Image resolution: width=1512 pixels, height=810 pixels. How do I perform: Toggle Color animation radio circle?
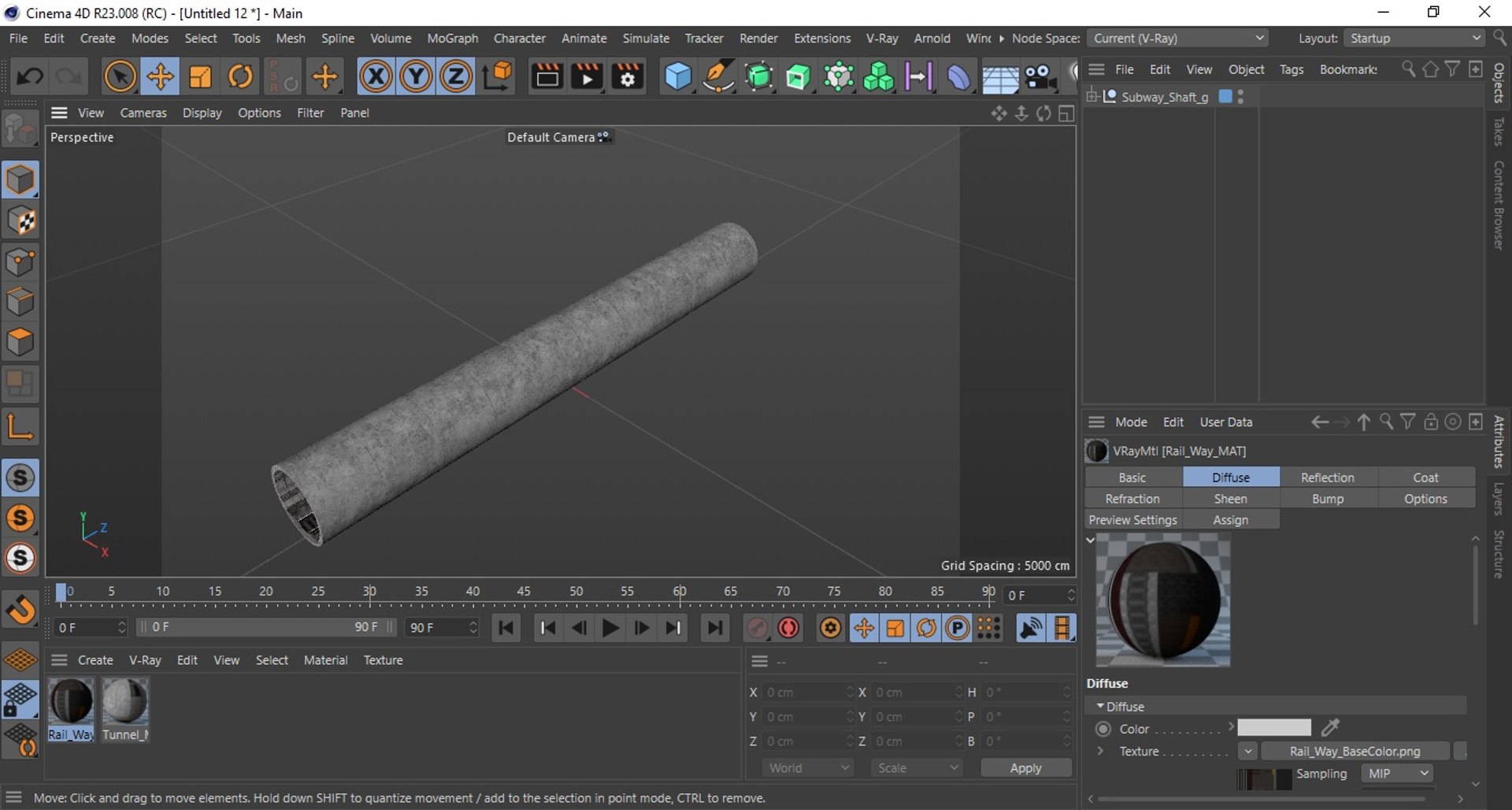click(1103, 729)
